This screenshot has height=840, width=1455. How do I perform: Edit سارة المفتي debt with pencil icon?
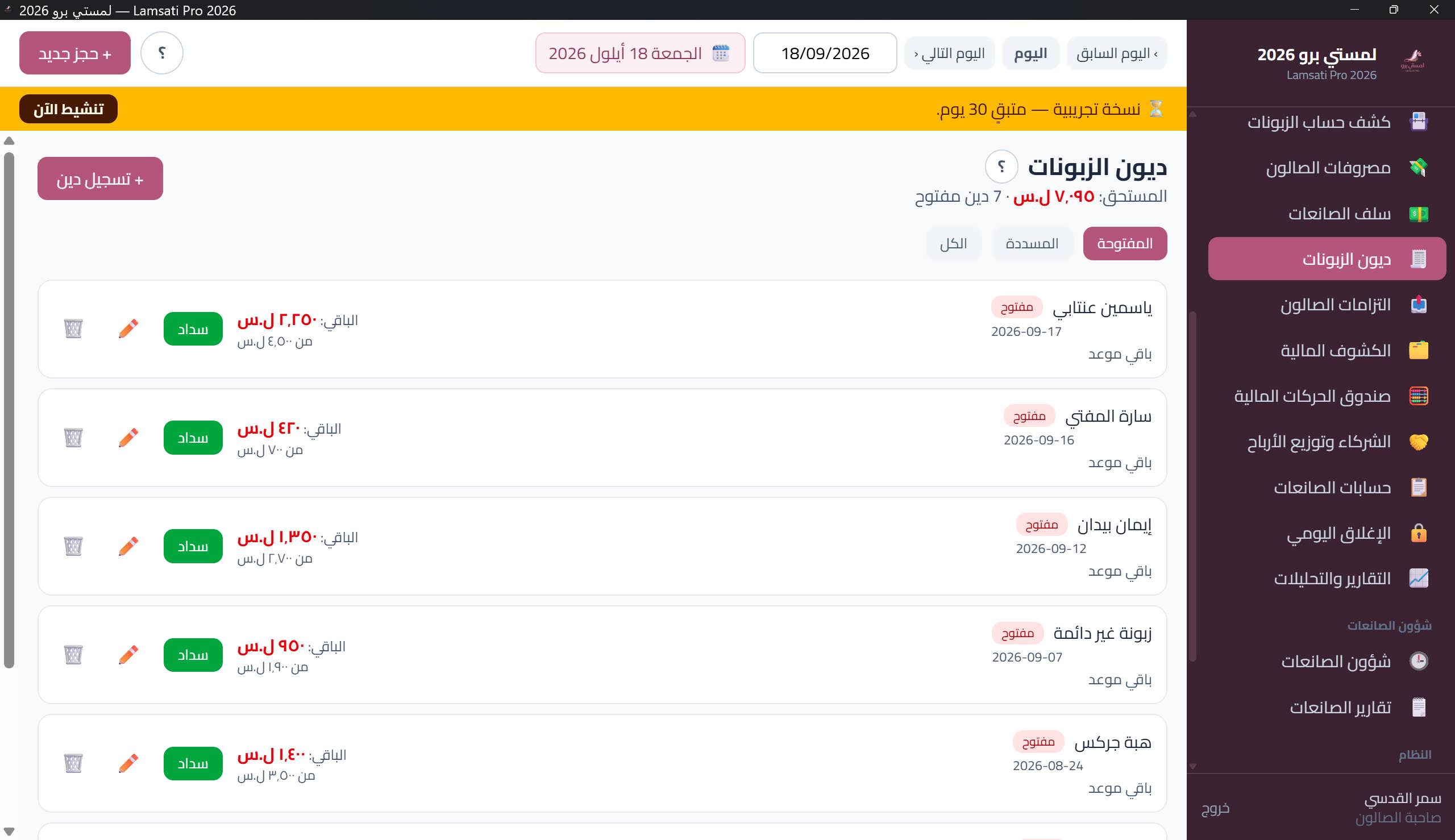(x=128, y=437)
